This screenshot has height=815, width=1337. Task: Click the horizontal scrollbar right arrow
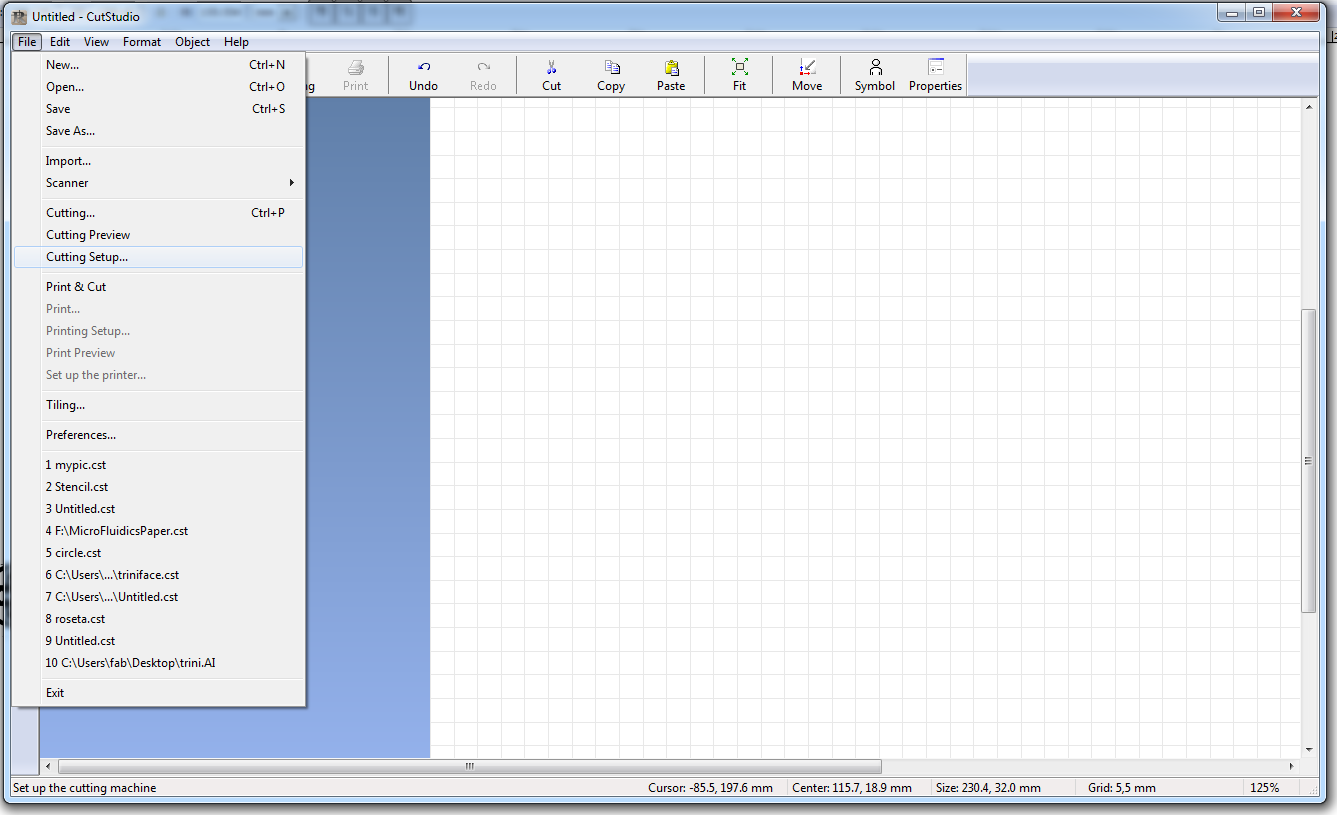pyautogui.click(x=1291, y=766)
